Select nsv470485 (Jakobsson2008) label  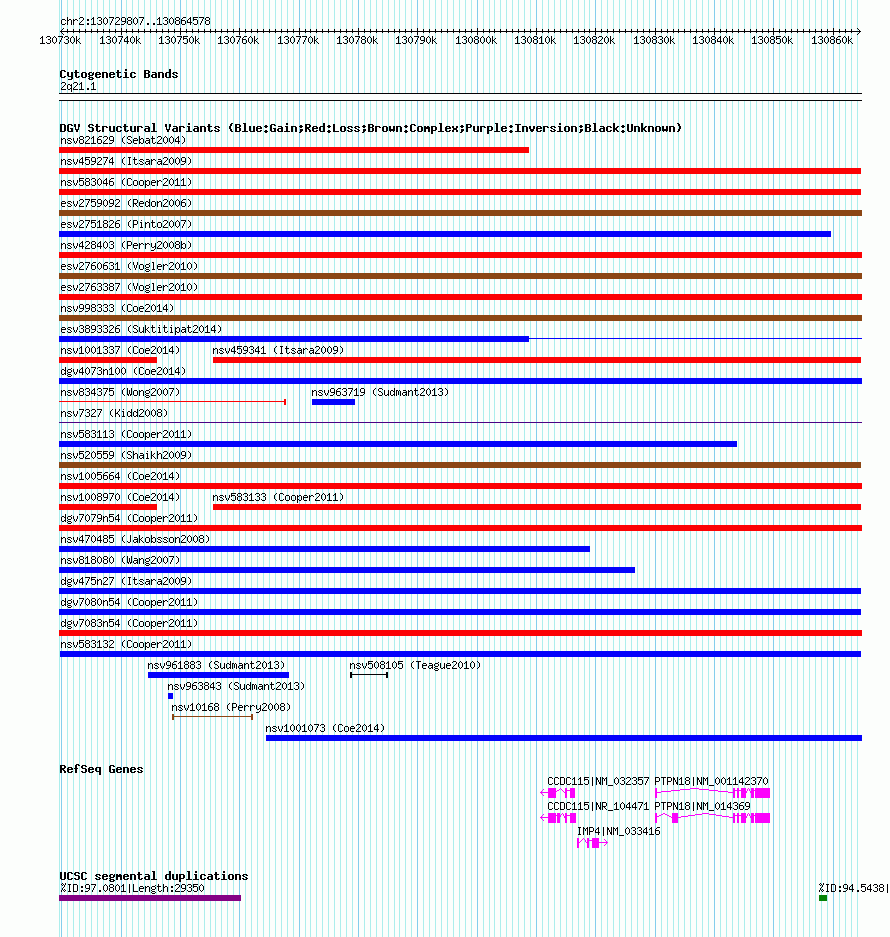135,539
